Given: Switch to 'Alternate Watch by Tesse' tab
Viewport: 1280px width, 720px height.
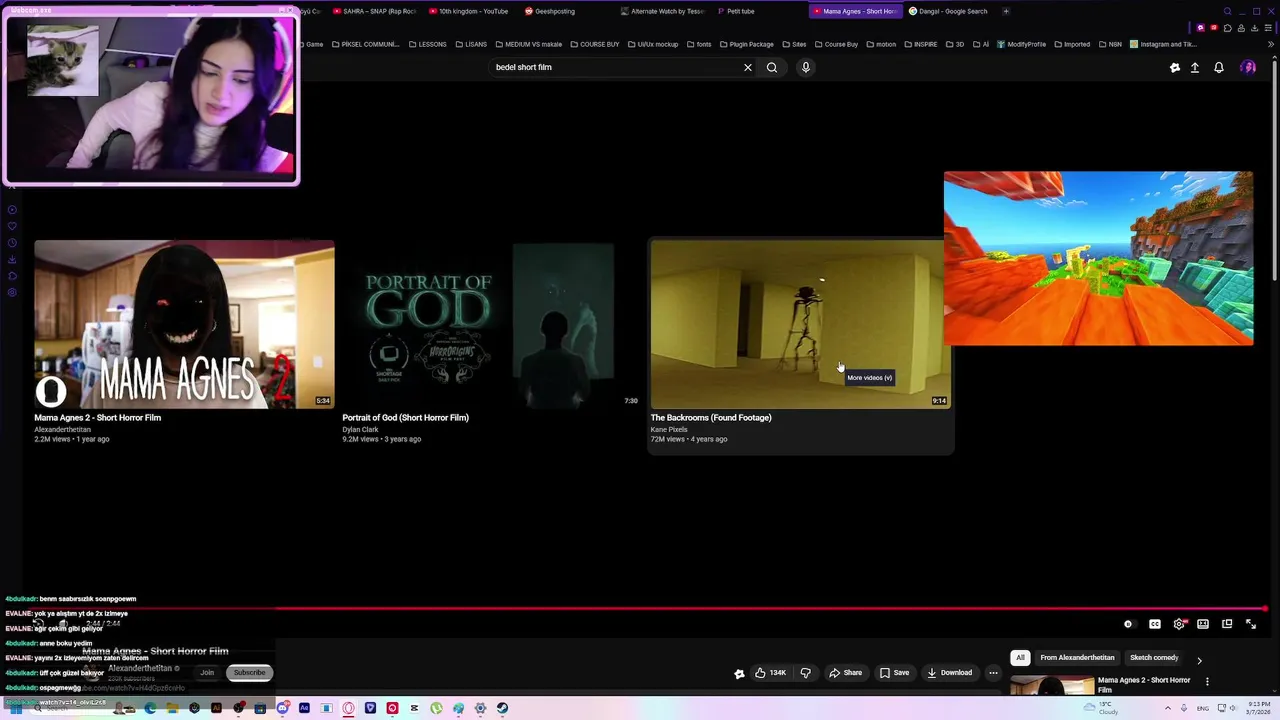Looking at the screenshot, I should coord(662,11).
